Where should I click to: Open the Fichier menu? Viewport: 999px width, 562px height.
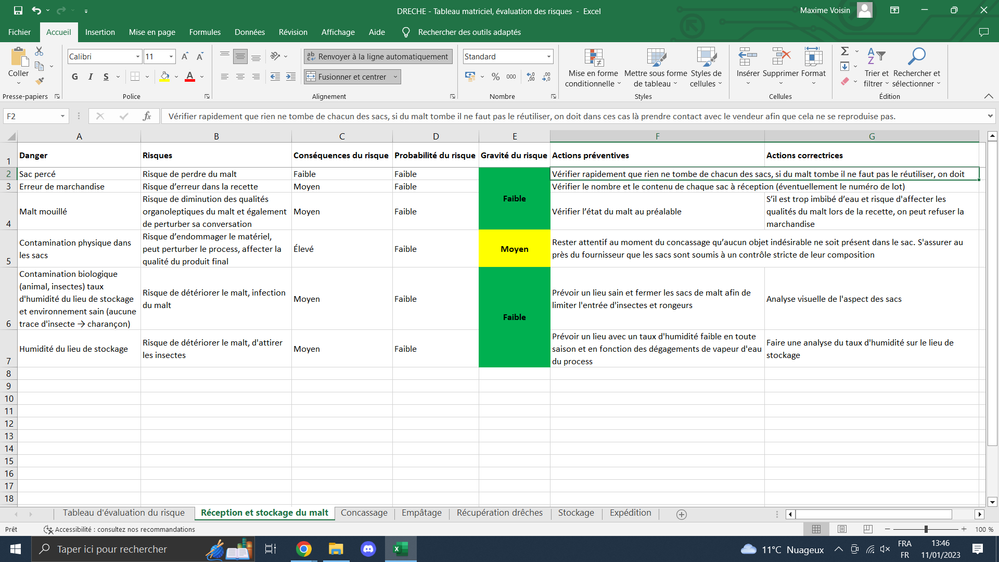pos(19,32)
